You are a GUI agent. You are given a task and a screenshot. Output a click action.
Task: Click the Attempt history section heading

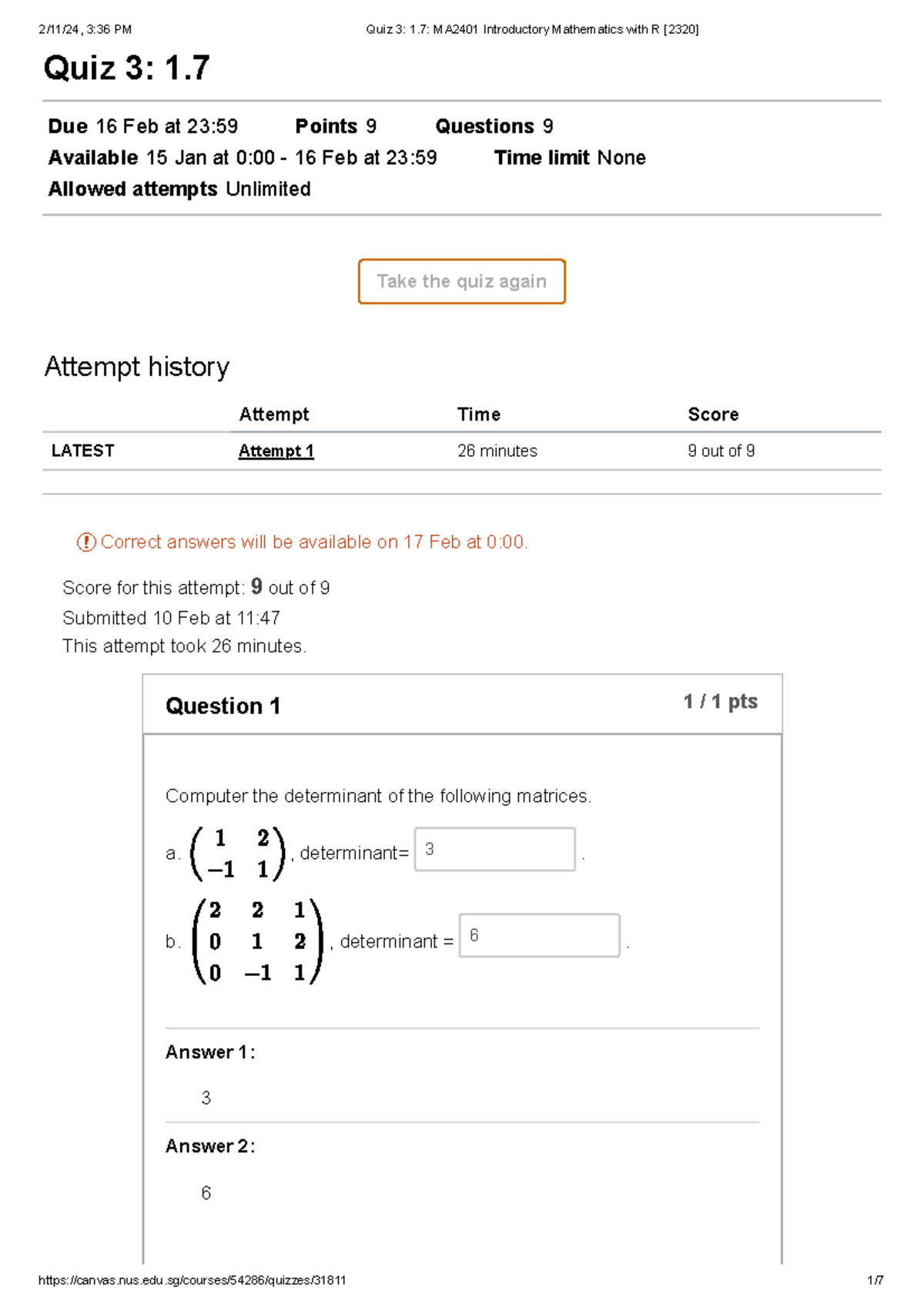point(137,367)
